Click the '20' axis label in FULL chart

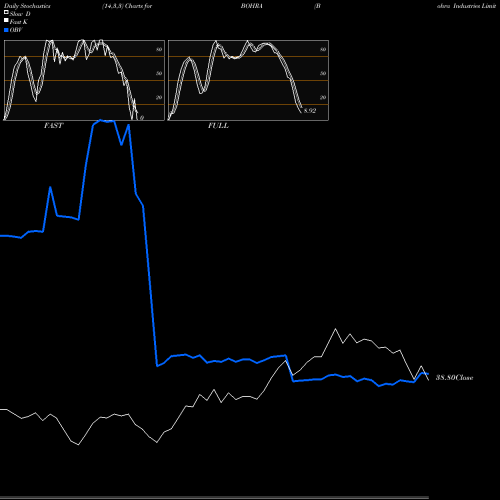click(x=323, y=97)
